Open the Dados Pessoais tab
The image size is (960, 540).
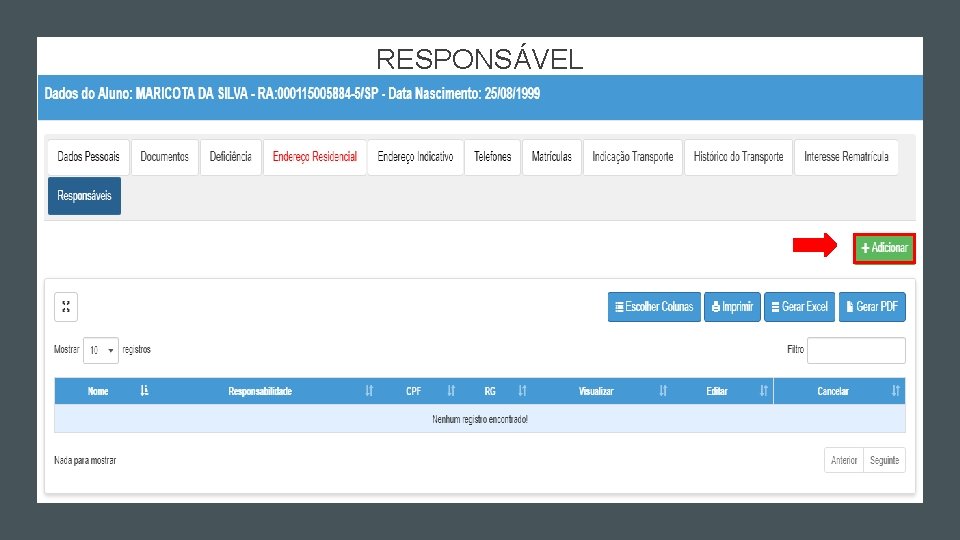click(88, 157)
